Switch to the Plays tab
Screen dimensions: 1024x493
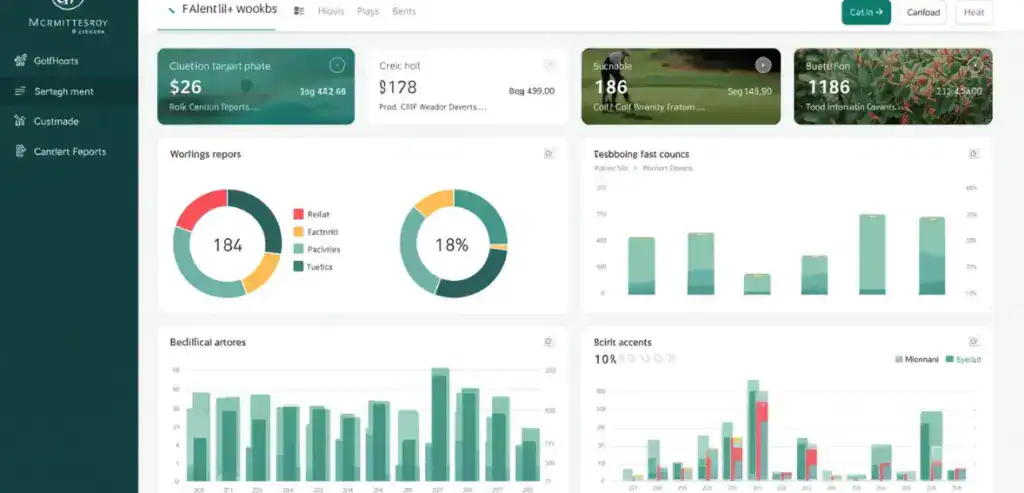(368, 12)
